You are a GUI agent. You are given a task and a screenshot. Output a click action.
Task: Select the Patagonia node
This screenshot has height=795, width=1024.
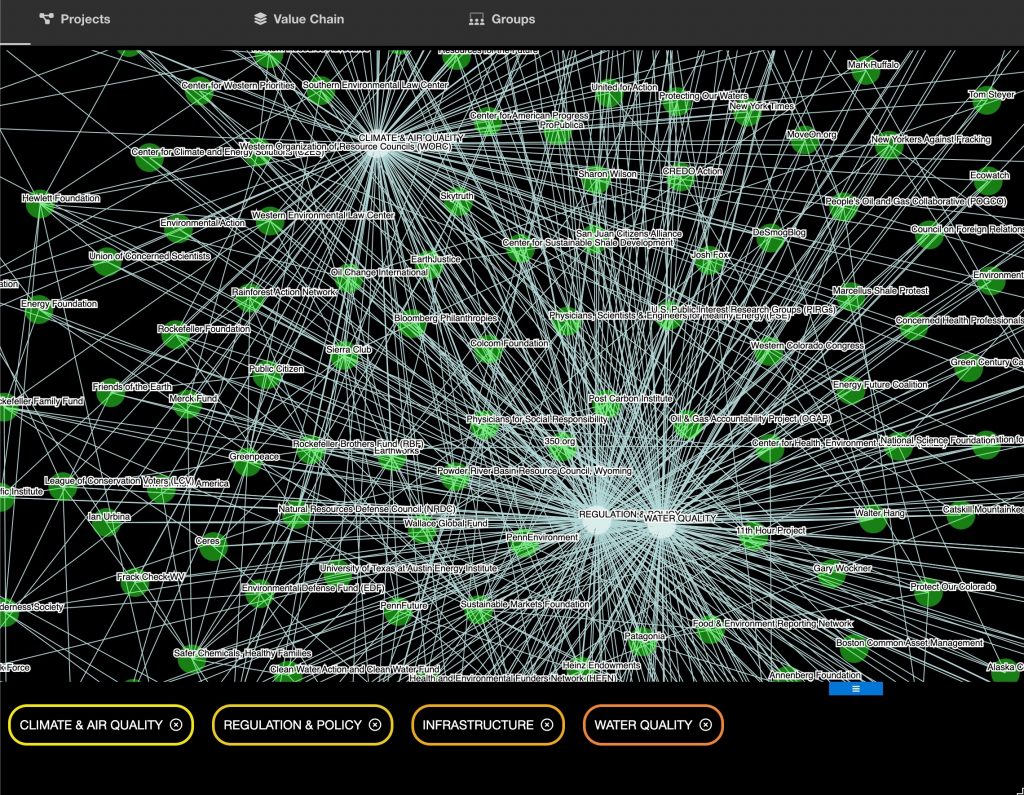click(643, 643)
